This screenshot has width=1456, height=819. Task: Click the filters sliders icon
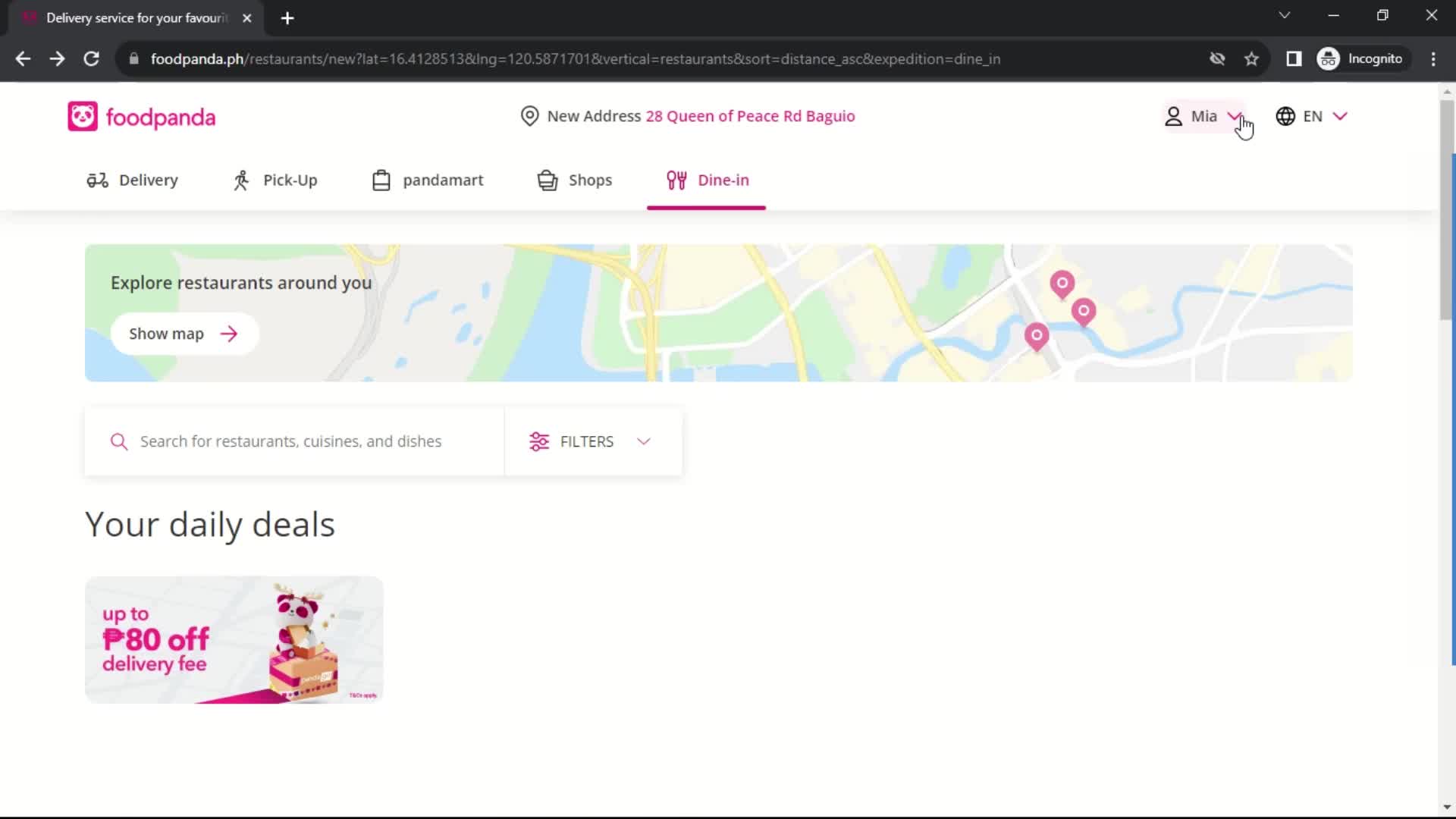(x=539, y=441)
